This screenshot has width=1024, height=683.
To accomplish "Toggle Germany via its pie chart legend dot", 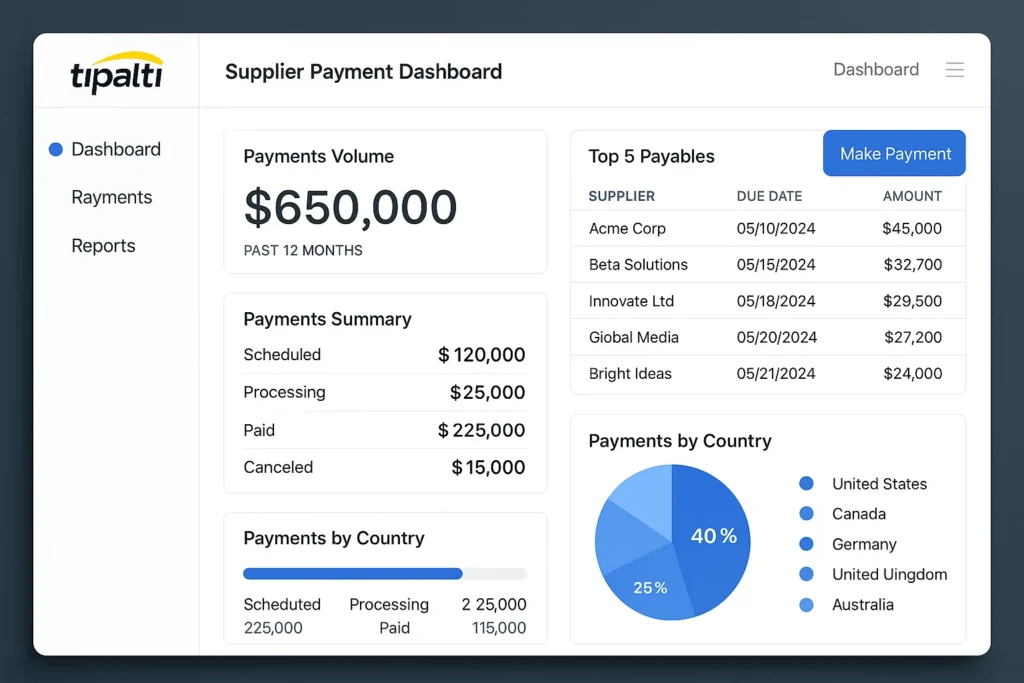I will point(806,544).
